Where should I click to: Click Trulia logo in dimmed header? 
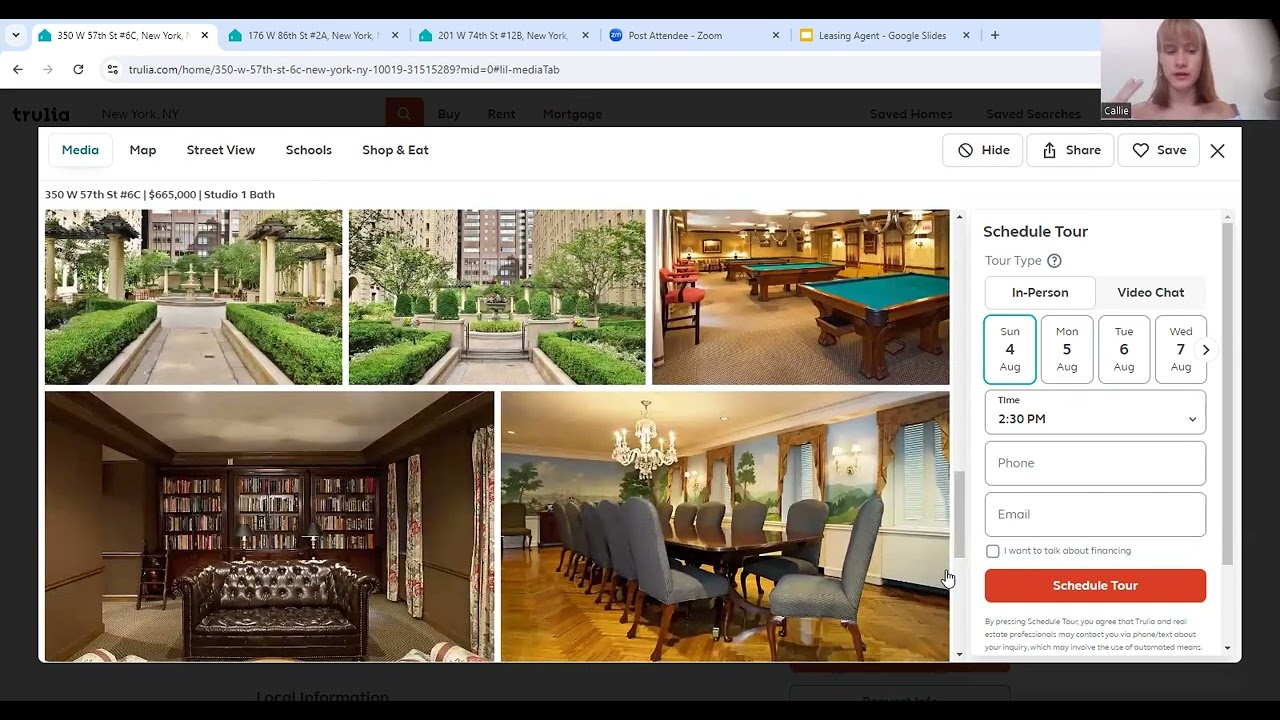pyautogui.click(x=41, y=114)
